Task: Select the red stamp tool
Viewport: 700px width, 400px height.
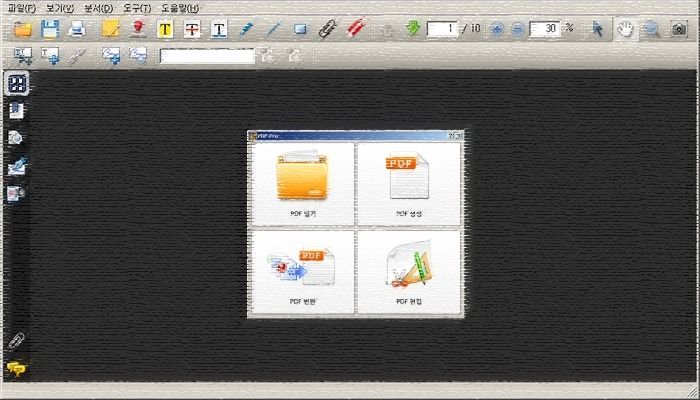Action: pyautogui.click(x=138, y=29)
